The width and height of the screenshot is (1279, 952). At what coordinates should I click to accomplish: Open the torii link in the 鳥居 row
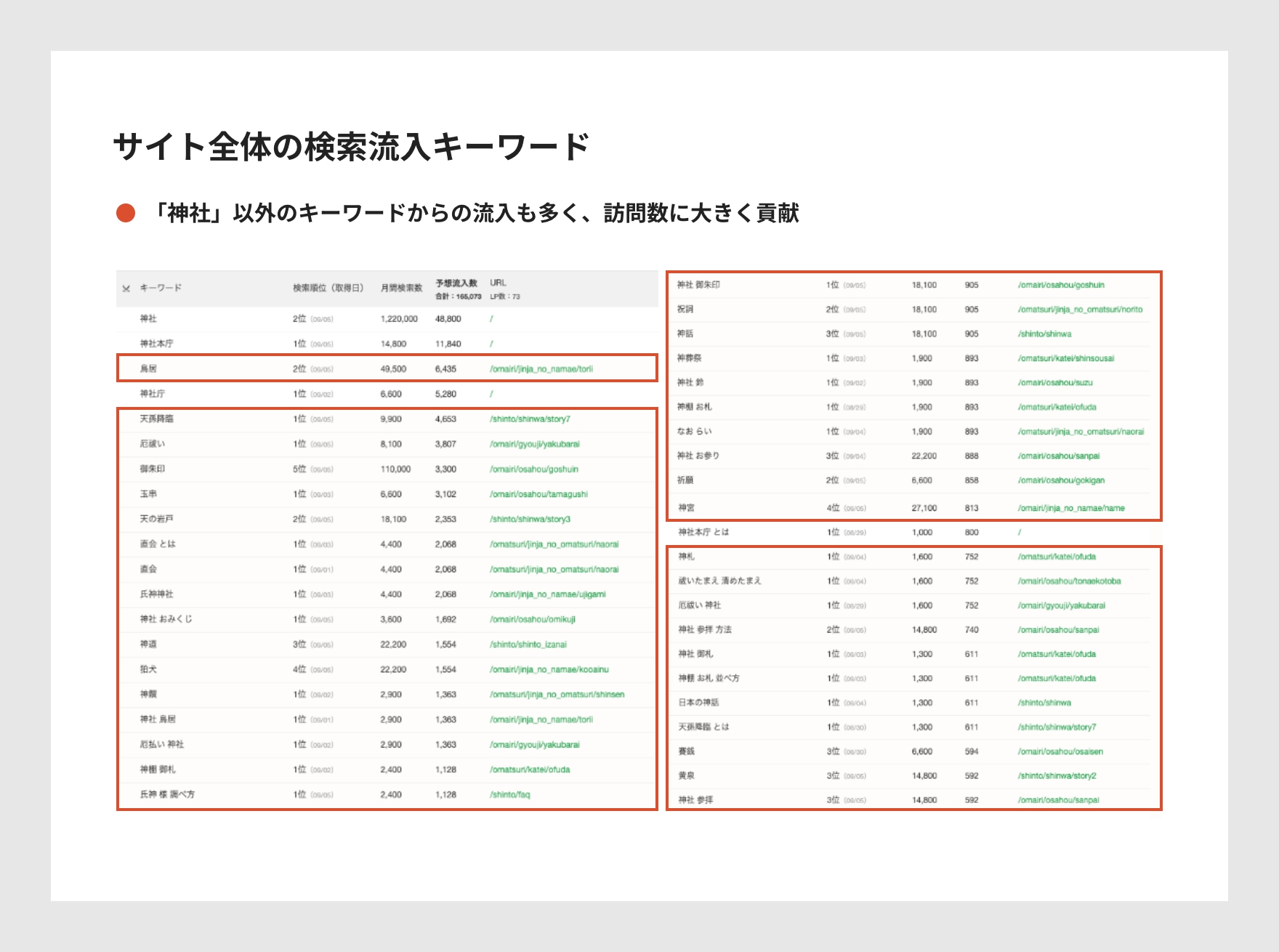point(541,369)
